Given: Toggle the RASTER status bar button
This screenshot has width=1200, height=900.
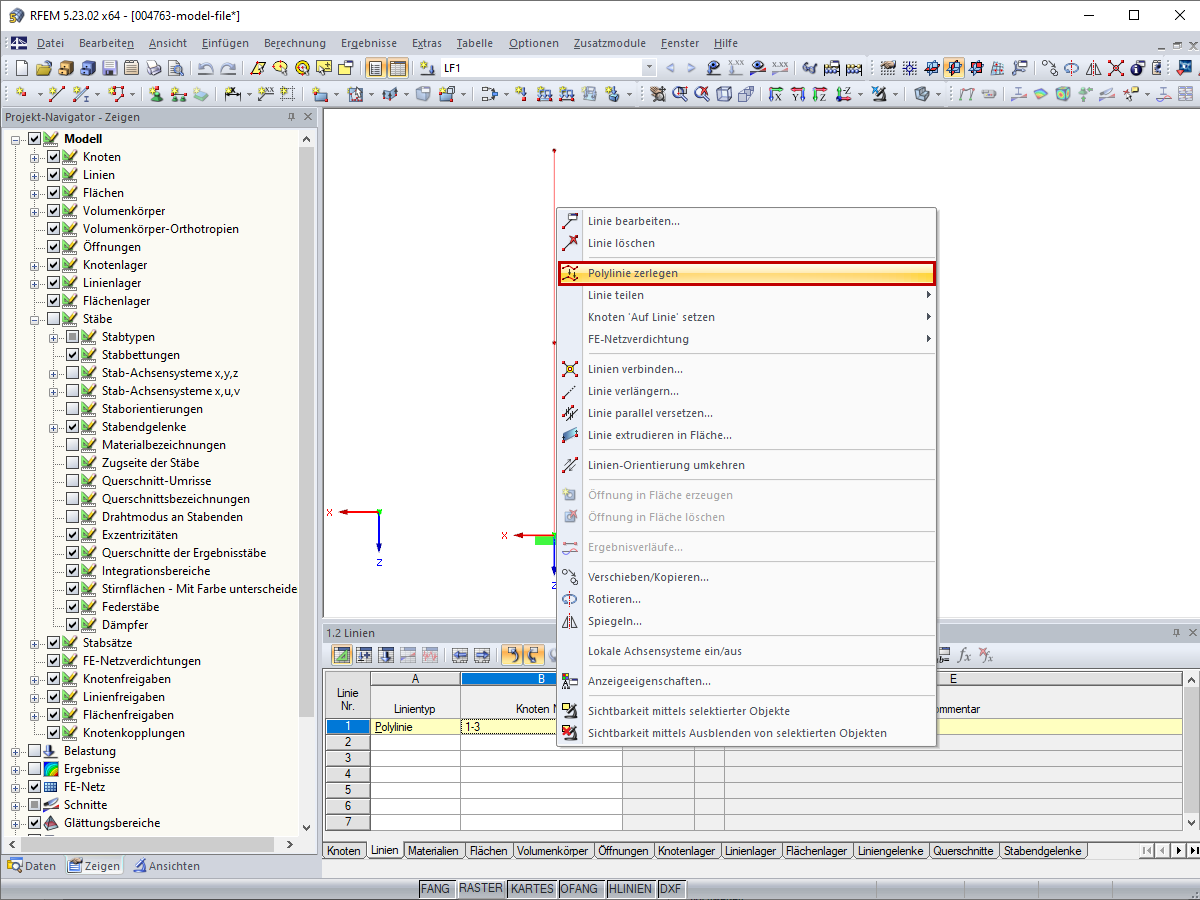Looking at the screenshot, I should pos(480,888).
